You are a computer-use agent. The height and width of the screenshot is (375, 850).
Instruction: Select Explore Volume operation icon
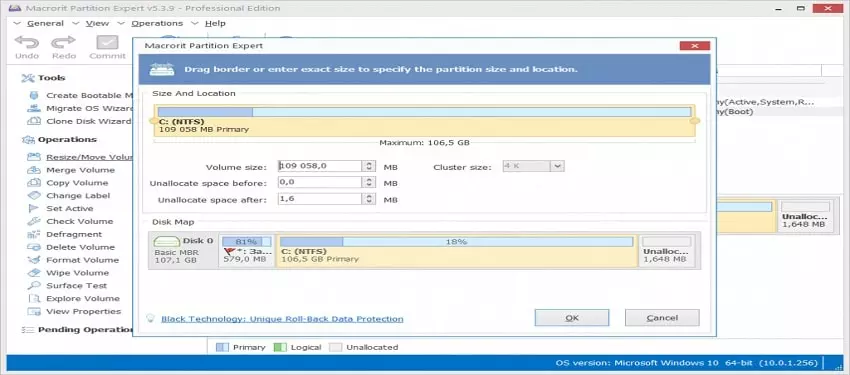tap(34, 299)
